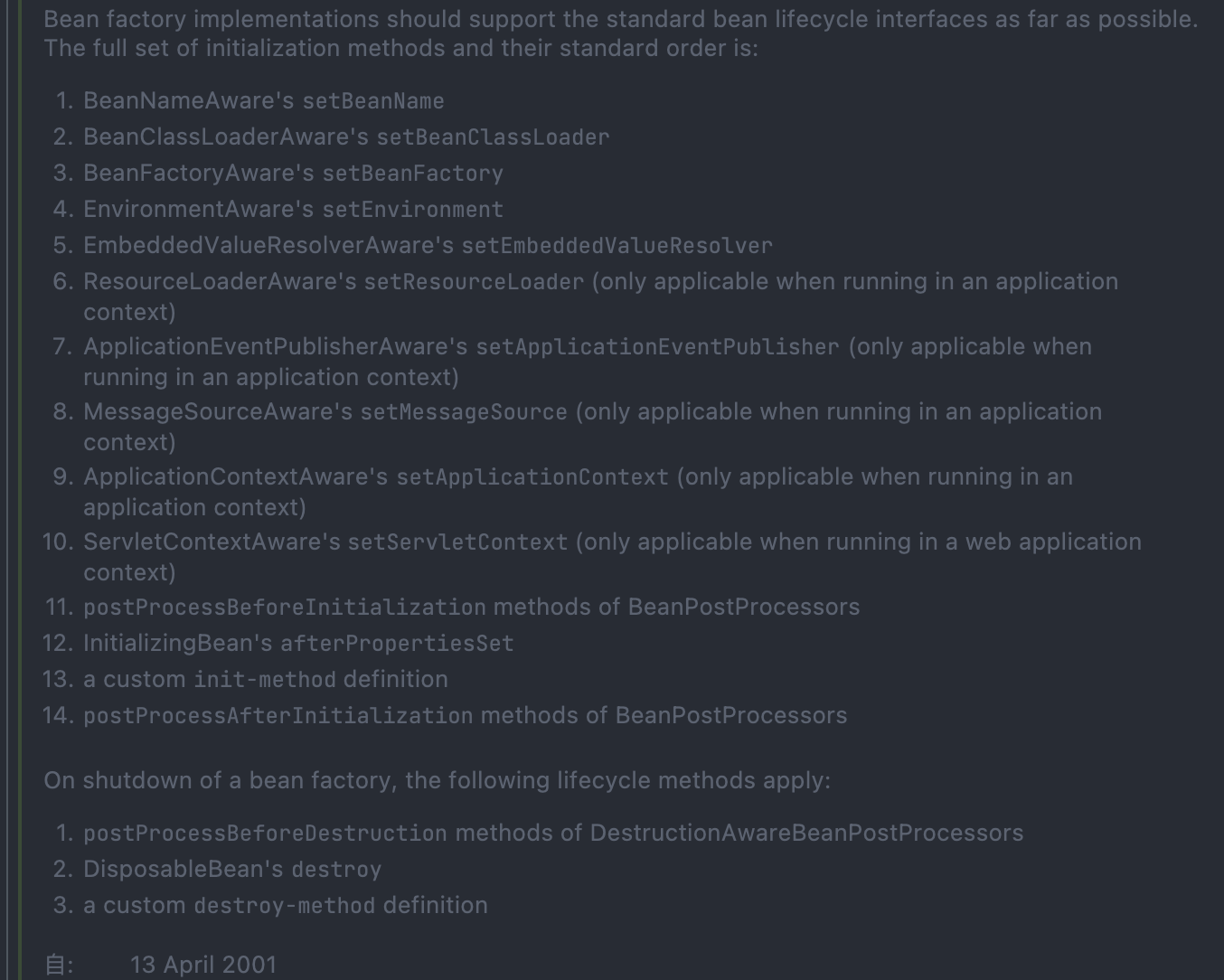Click the setEmbeddedValueResolver code text

[x=617, y=246]
